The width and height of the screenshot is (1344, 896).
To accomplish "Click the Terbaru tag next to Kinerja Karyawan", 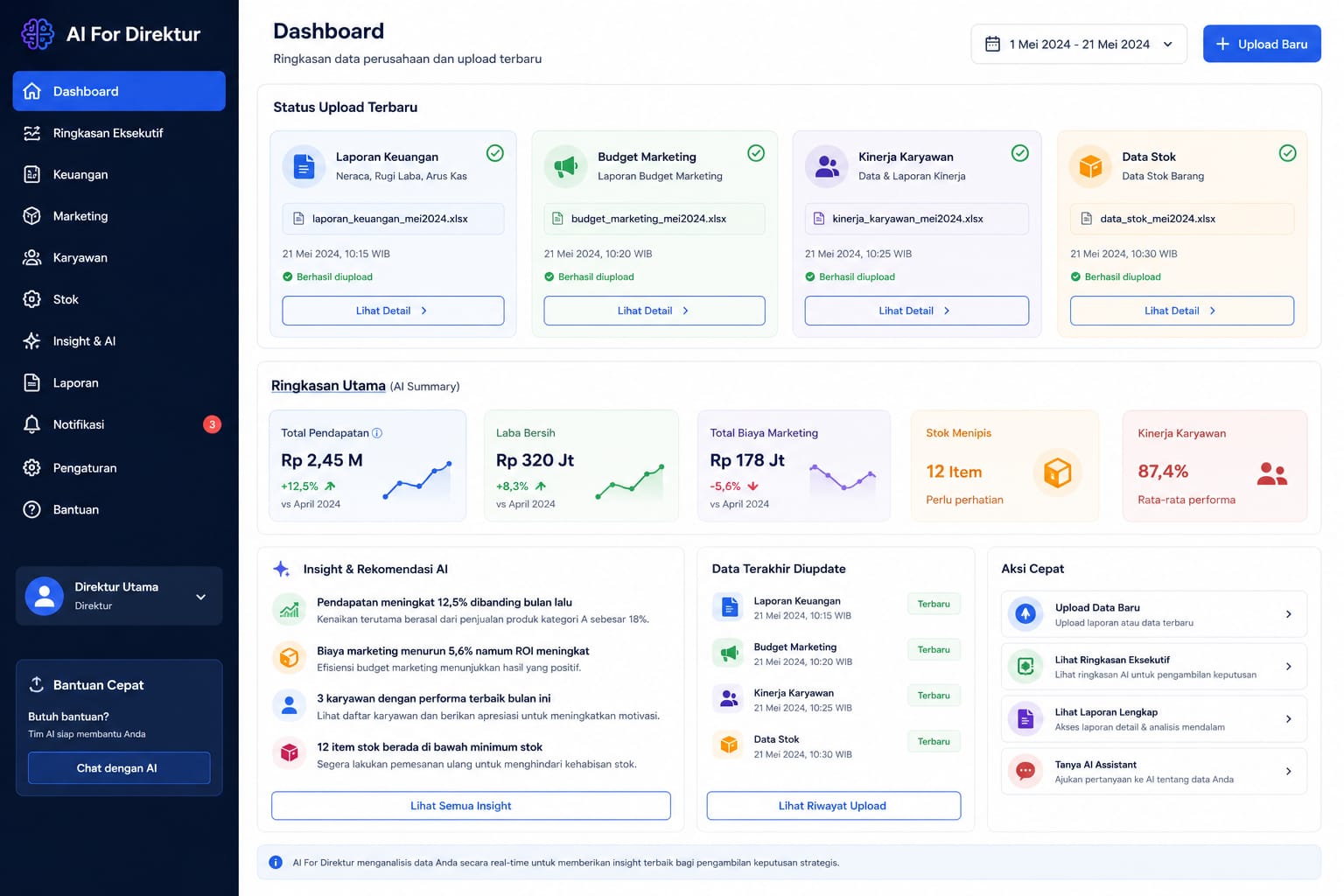I will click(x=934, y=696).
